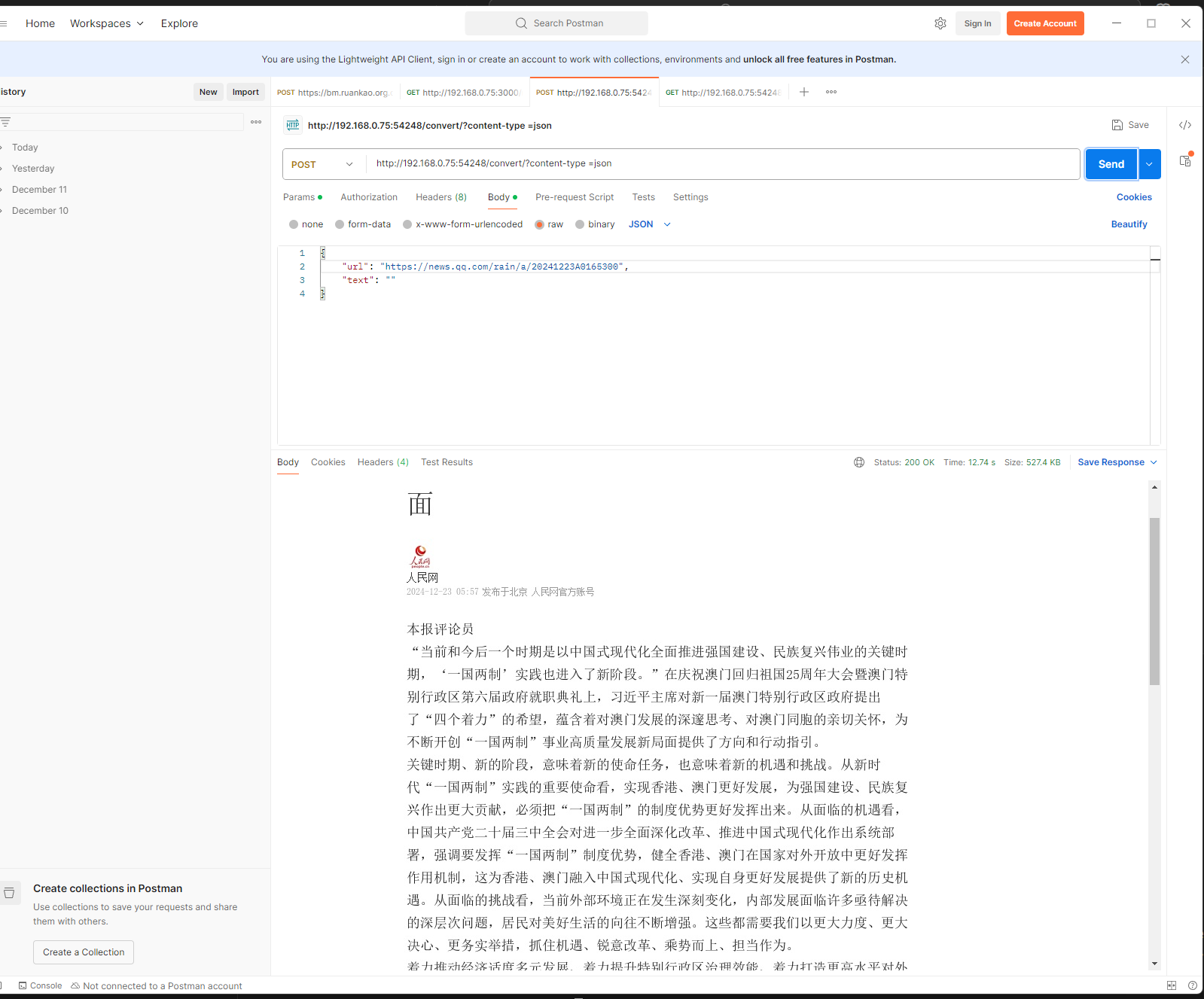Click the HTTP request type icon

293,125
